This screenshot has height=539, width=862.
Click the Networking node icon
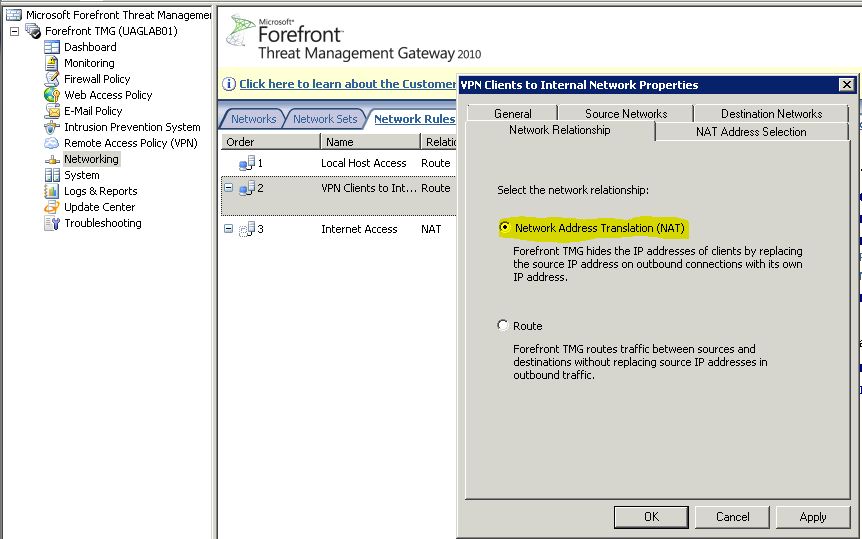pos(52,160)
